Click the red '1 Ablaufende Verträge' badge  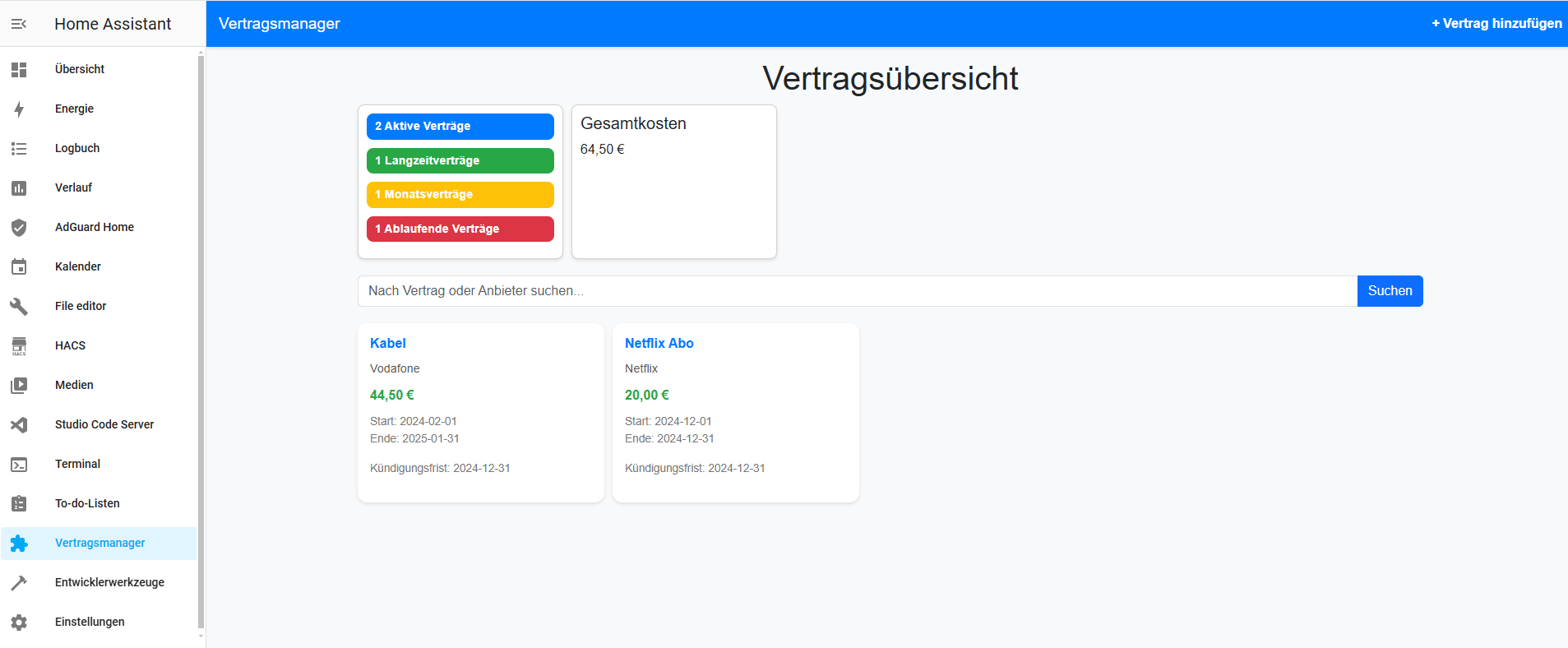pyautogui.click(x=460, y=229)
